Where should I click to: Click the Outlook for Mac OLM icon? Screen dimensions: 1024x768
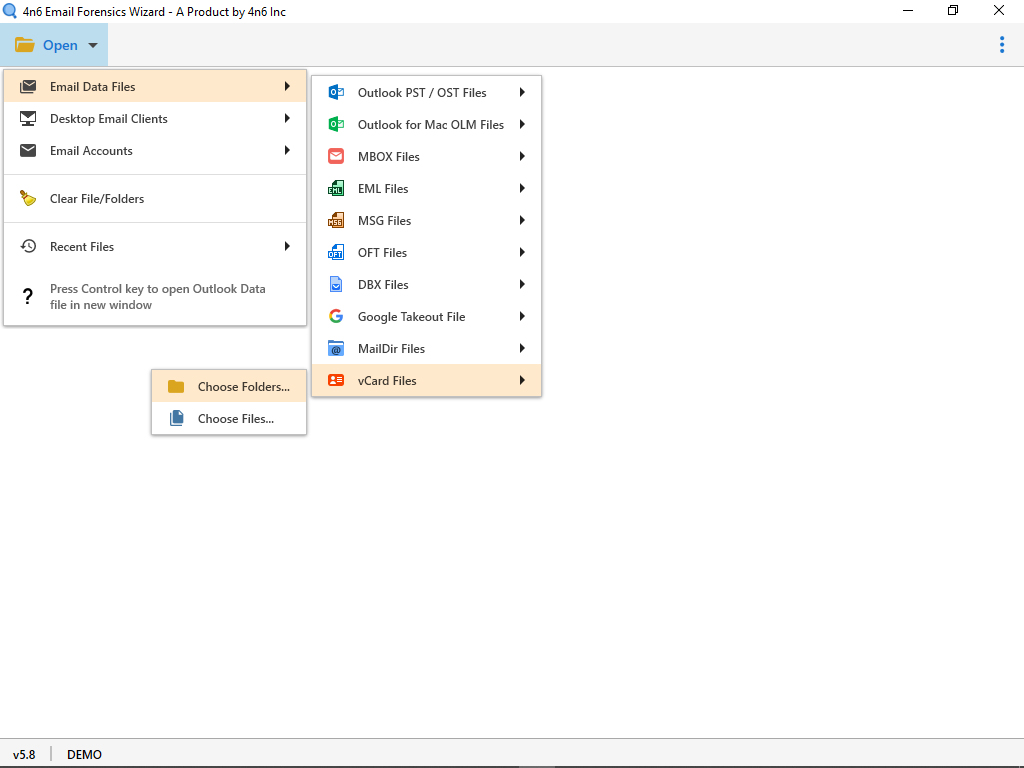(336, 124)
